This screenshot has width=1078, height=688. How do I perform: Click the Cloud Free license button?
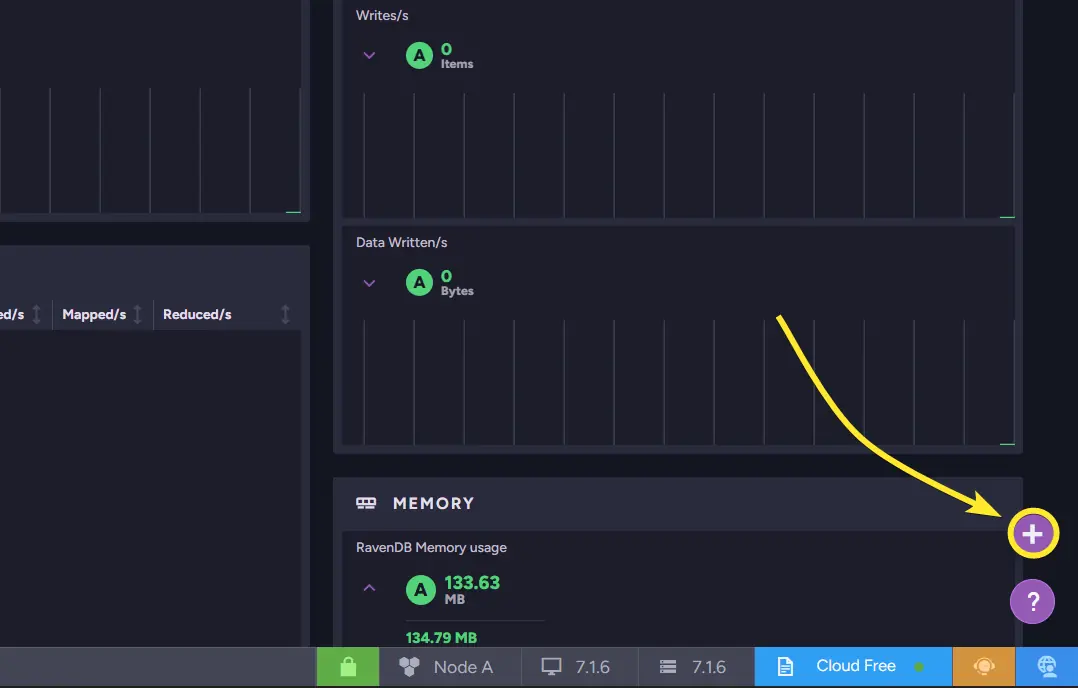855,666
